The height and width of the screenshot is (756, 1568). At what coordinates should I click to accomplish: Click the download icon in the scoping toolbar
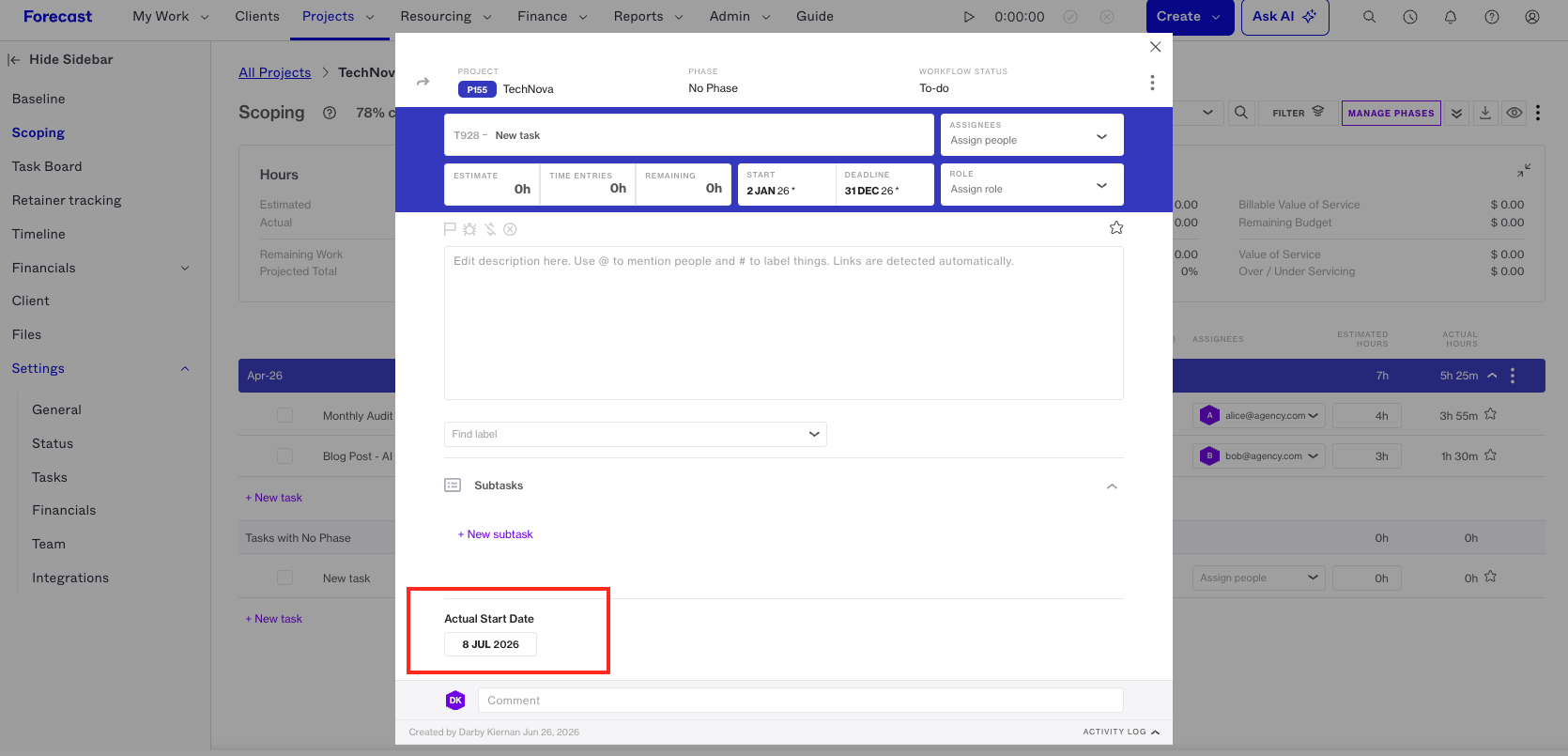click(x=1485, y=113)
